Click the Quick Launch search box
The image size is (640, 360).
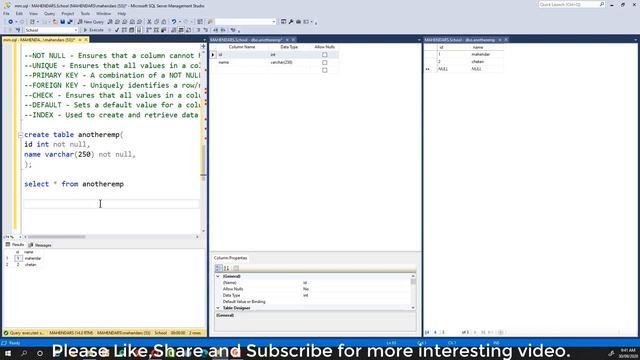(x=572, y=4)
